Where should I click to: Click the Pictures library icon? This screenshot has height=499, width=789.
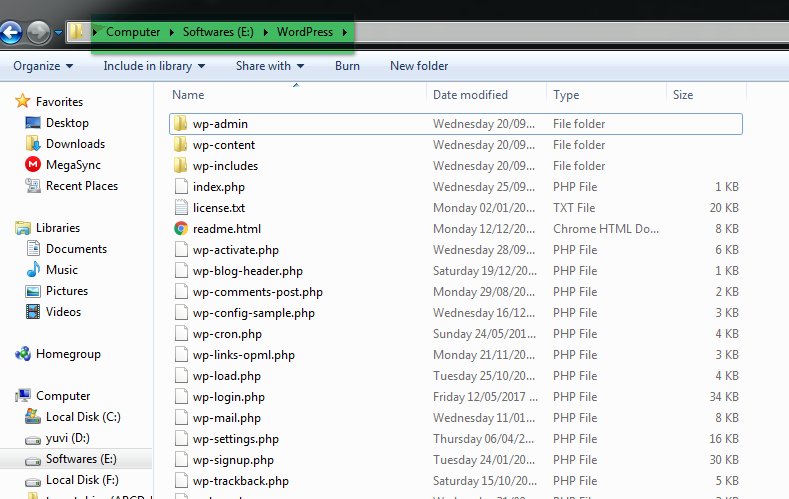[33, 291]
